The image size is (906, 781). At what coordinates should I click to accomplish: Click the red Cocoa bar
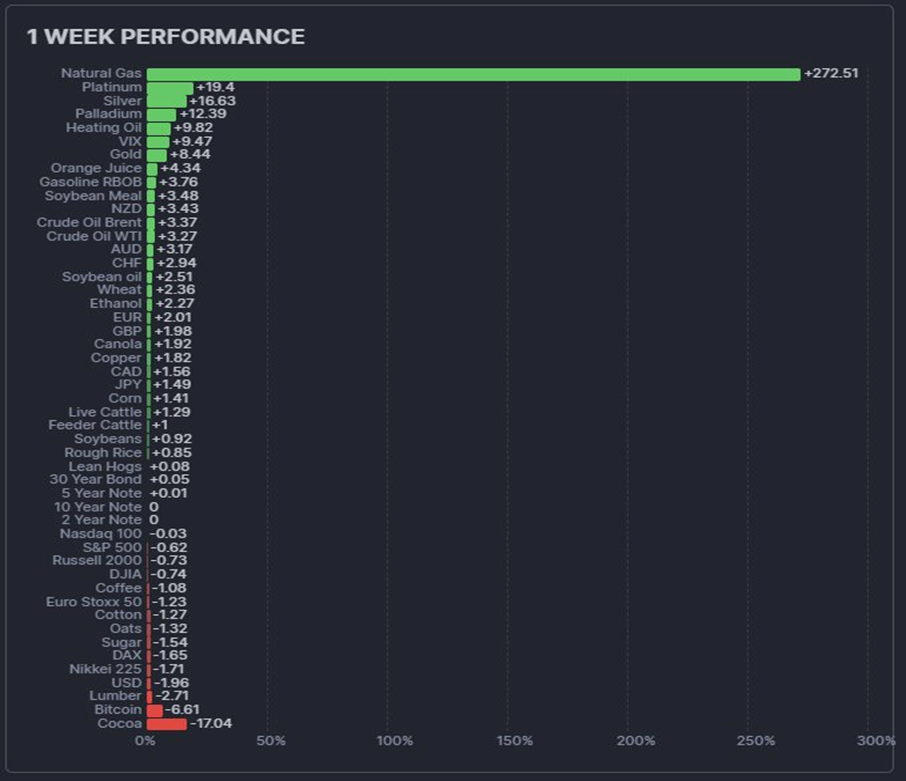[x=166, y=723]
